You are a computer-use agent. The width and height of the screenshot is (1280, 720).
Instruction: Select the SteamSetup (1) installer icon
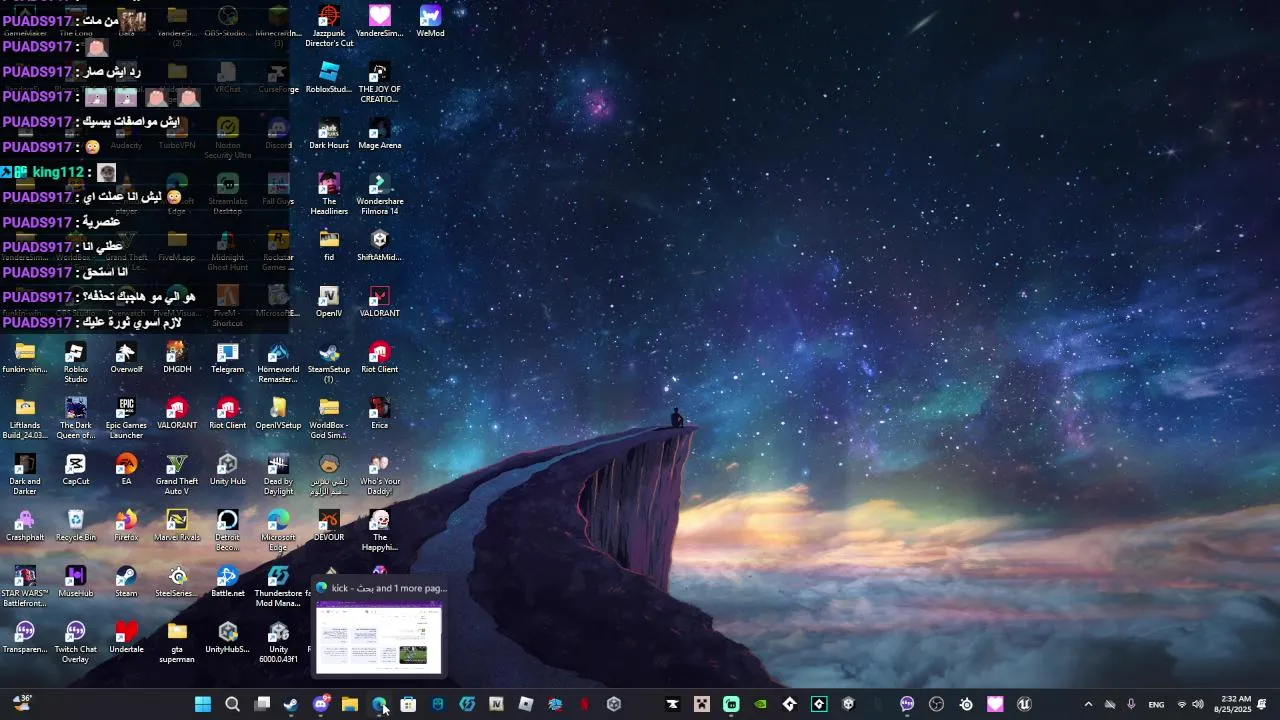[x=329, y=363]
